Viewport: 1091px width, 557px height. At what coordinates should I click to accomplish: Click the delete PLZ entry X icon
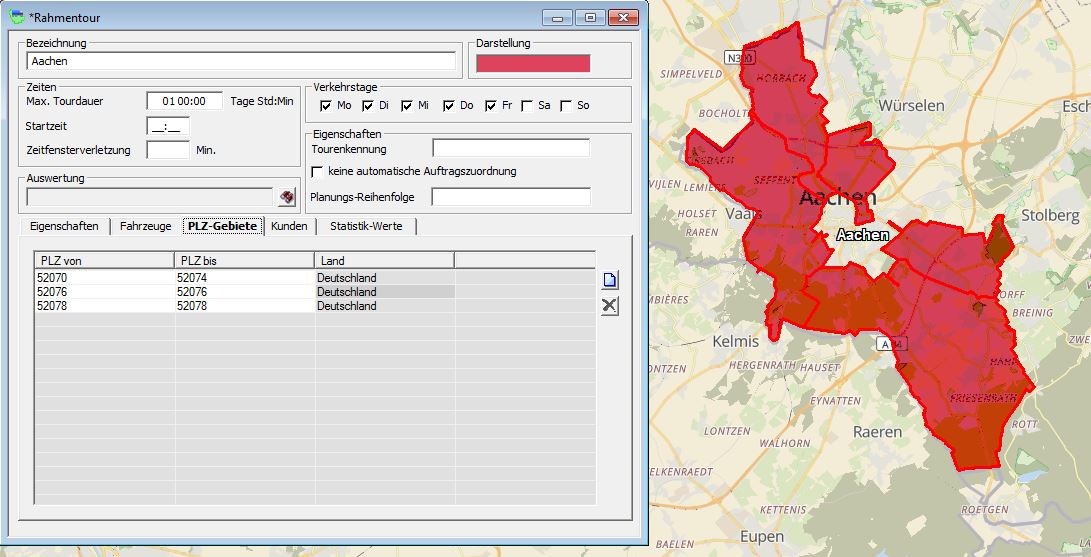click(x=609, y=306)
